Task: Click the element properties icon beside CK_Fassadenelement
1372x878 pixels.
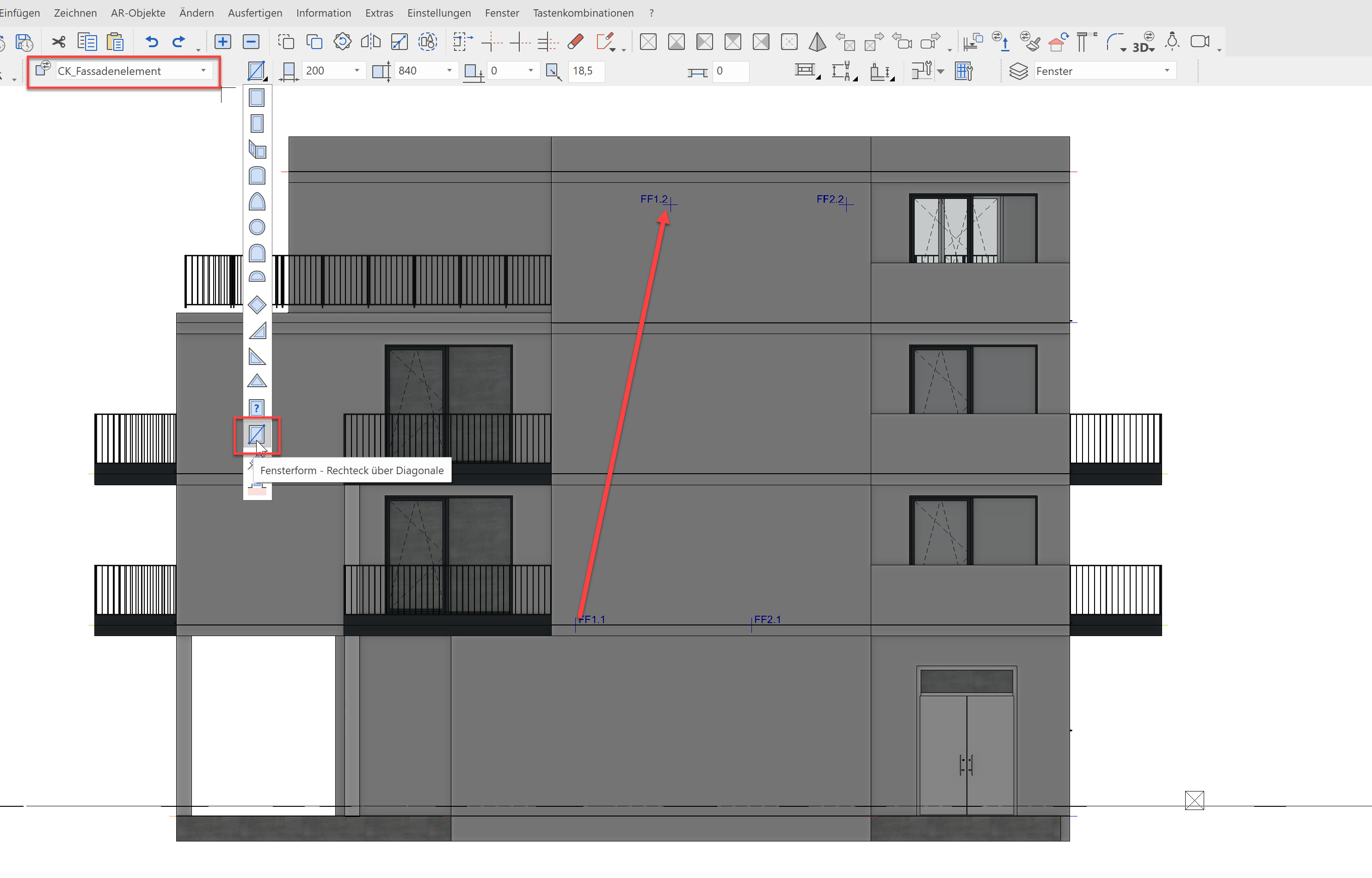Action: pyautogui.click(x=43, y=69)
